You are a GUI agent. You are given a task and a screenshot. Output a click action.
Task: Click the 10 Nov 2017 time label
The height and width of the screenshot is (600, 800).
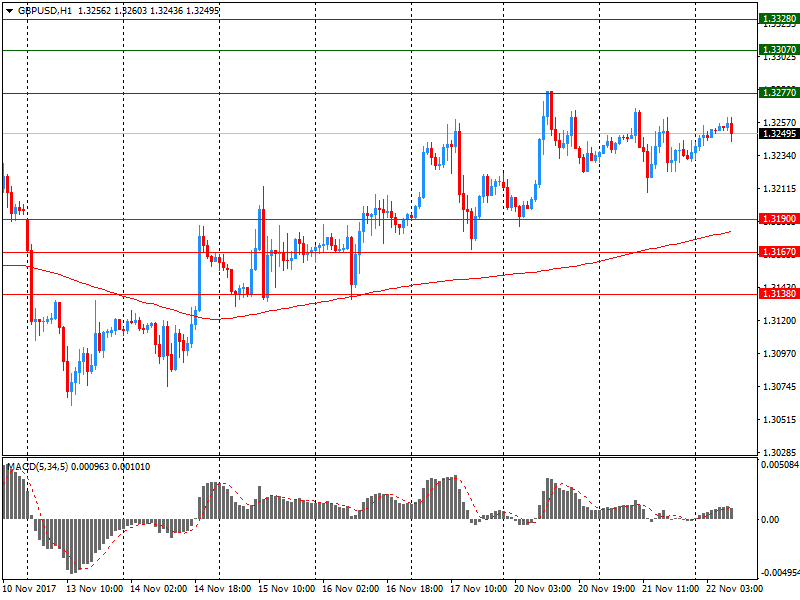click(29, 589)
